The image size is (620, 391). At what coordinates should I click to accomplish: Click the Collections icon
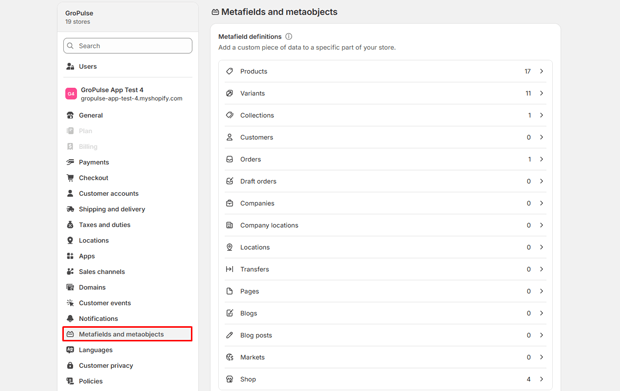(x=229, y=115)
